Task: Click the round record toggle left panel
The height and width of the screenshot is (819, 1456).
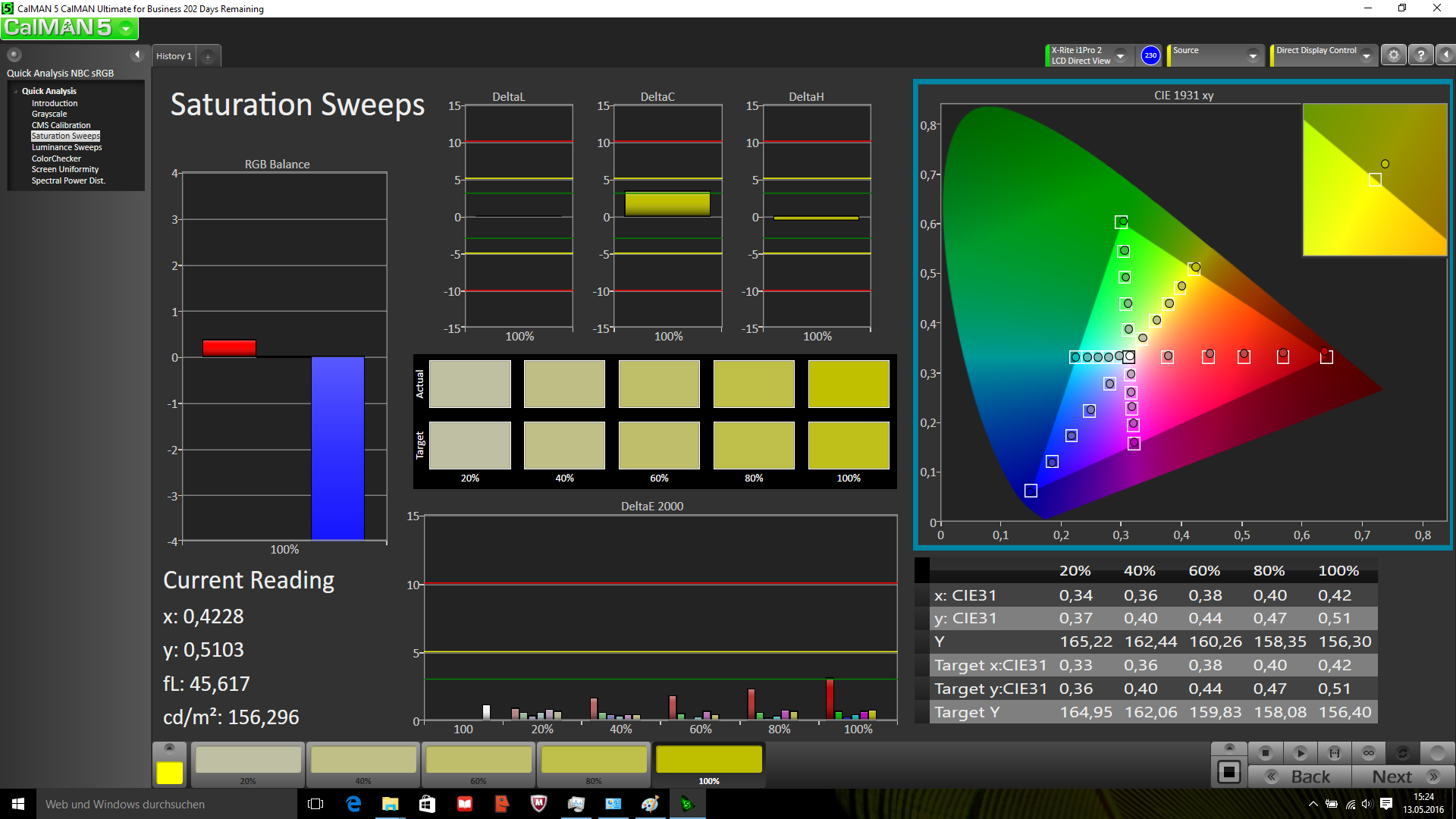Action: click(14, 55)
